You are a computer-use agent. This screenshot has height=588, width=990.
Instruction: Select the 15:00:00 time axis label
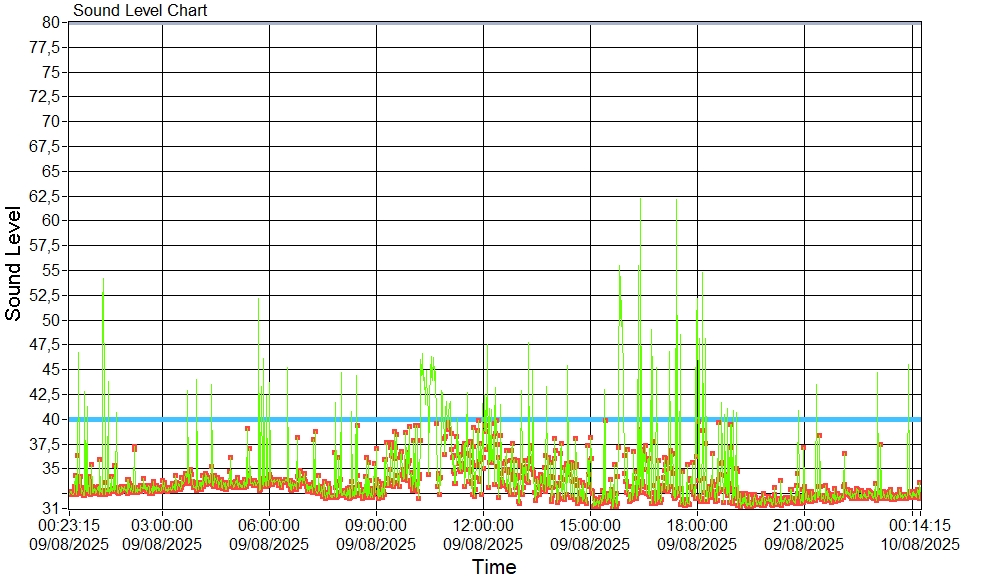[x=590, y=525]
